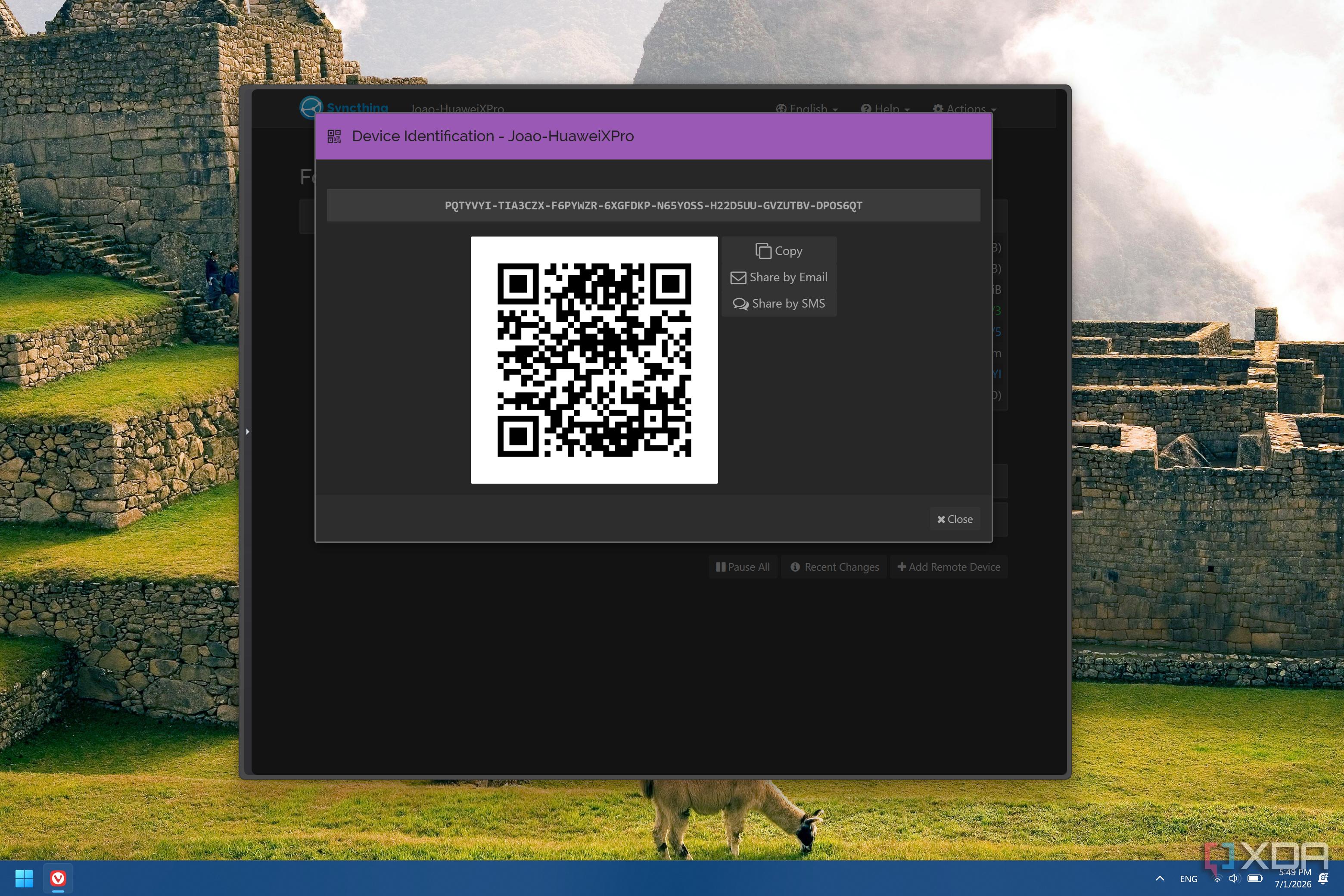The height and width of the screenshot is (896, 1344).
Task: Open the clock and date 5:49 PM
Action: pos(1293,878)
